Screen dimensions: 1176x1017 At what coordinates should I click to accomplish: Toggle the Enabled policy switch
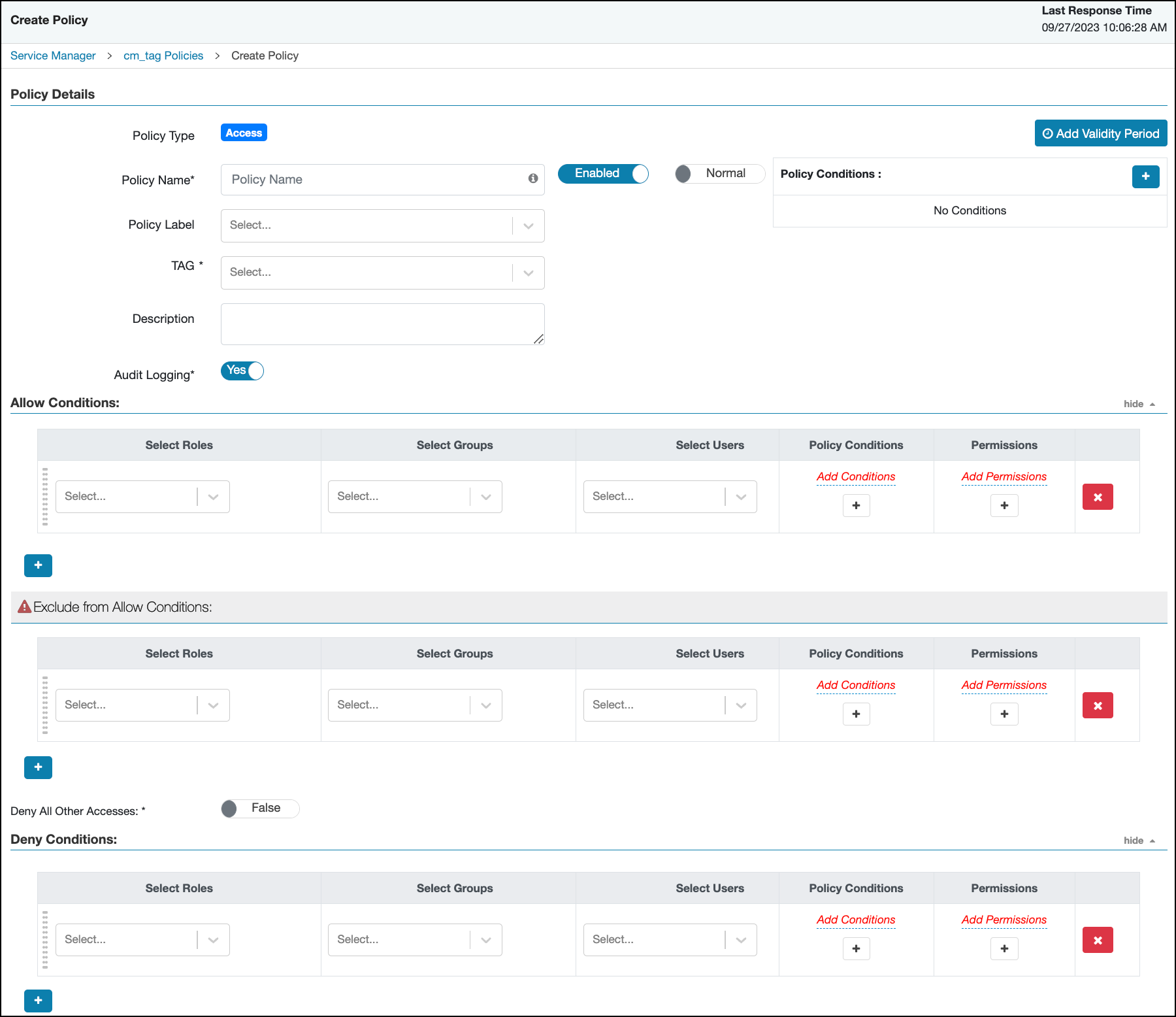coord(603,173)
